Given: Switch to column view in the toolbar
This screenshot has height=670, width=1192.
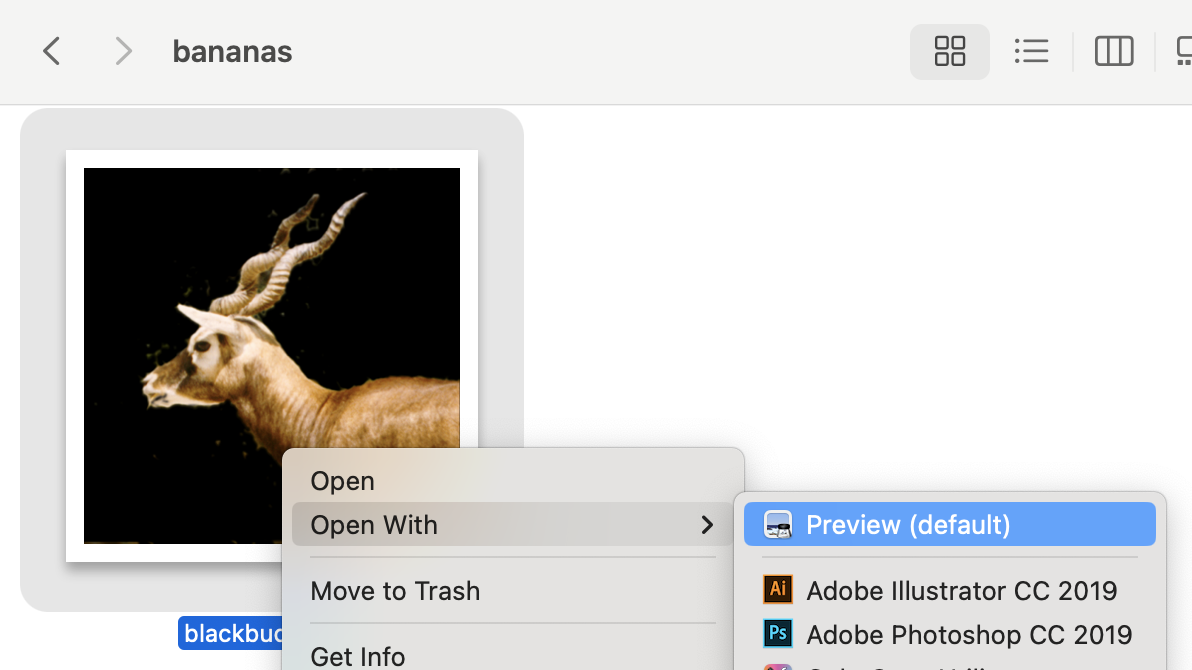Looking at the screenshot, I should 1113,51.
